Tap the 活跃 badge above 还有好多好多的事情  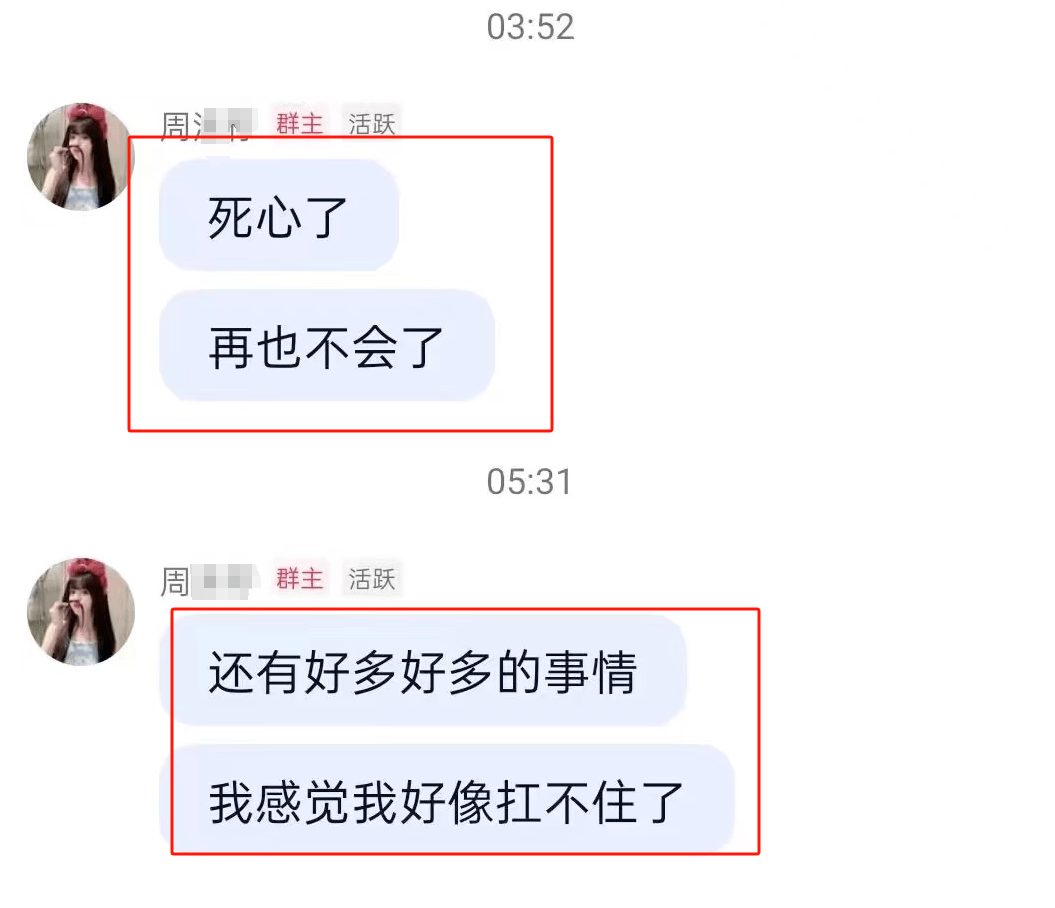[371, 578]
